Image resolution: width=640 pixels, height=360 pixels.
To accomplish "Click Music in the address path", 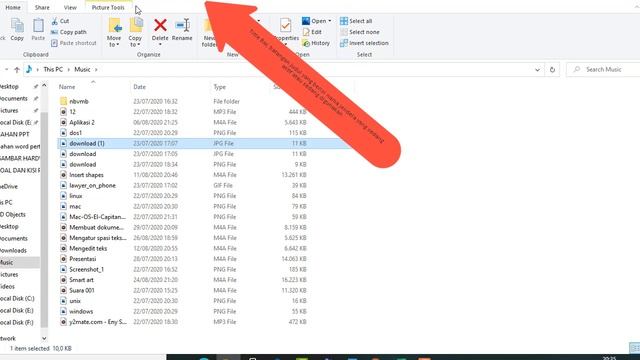I will coord(82,69).
